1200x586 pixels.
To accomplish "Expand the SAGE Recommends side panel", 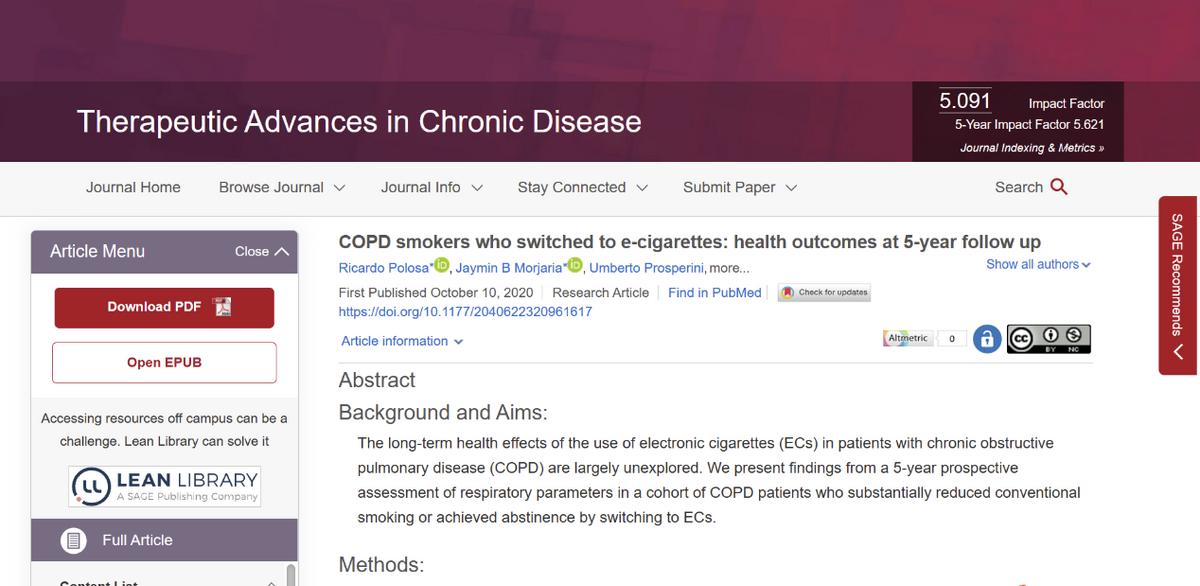I will 1178,286.
